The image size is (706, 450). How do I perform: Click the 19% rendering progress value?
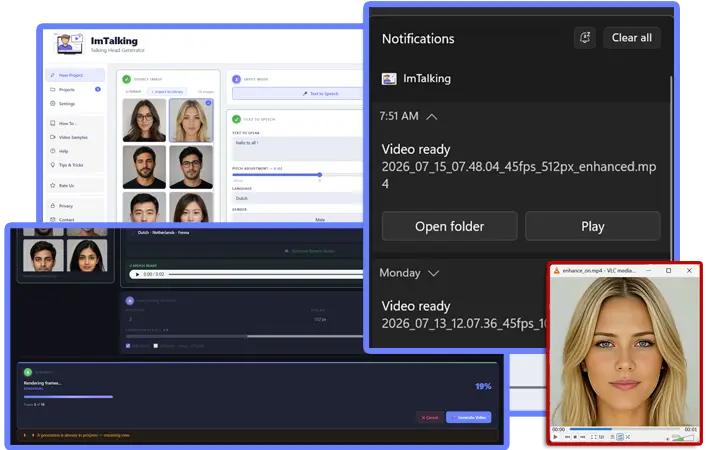483,386
